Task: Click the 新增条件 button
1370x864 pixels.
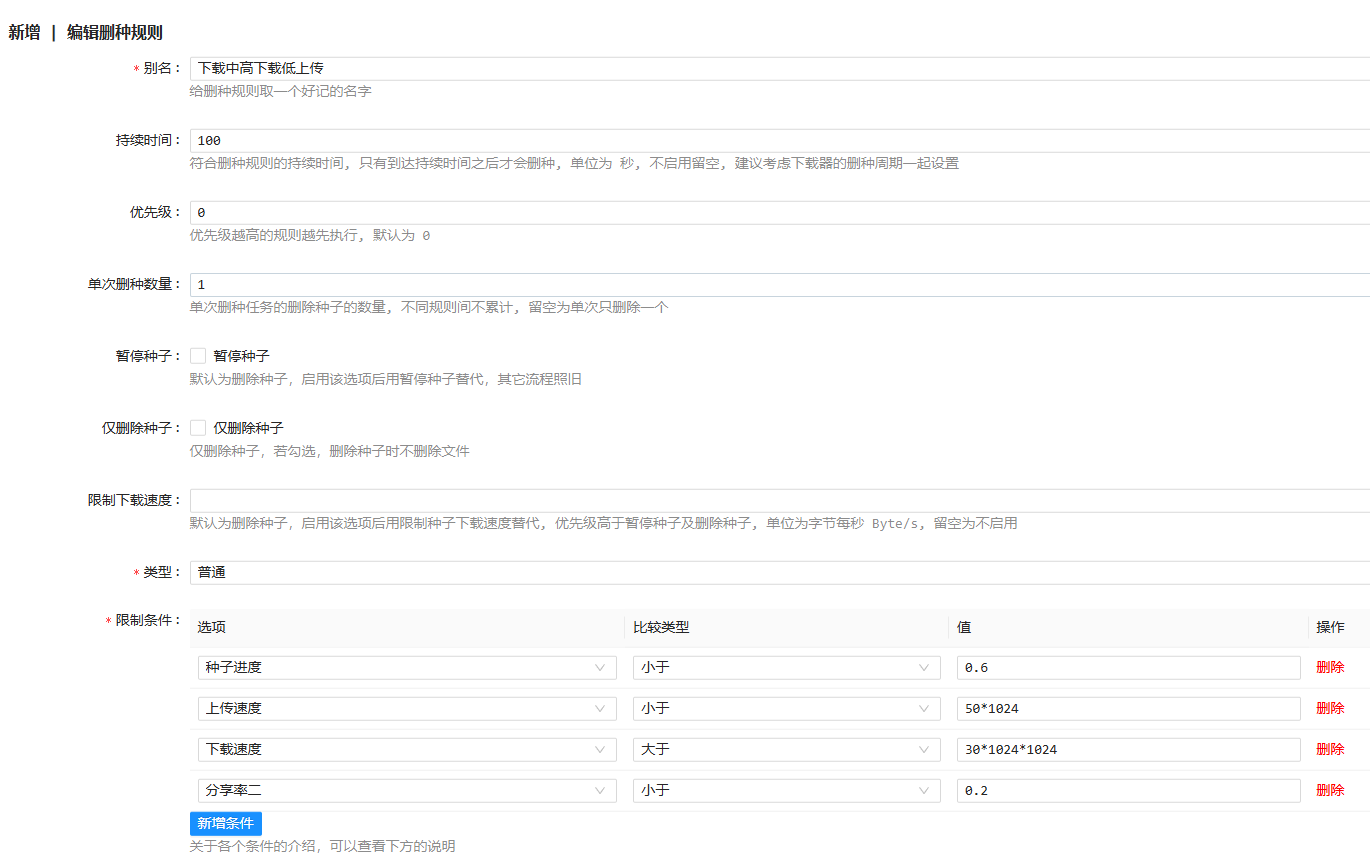Action: coord(225,823)
